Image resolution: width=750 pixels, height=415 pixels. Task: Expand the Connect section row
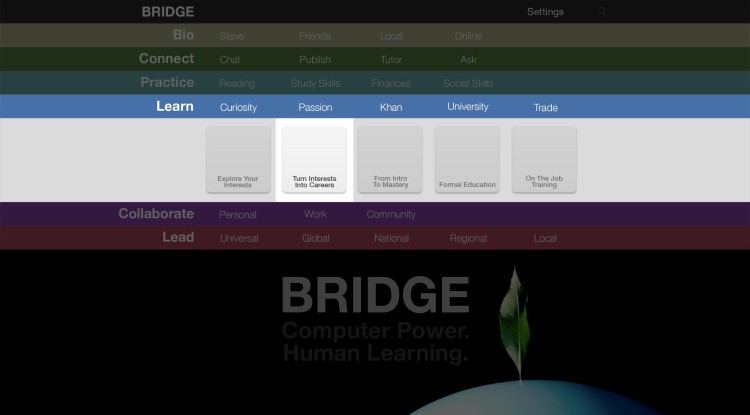[166, 59]
